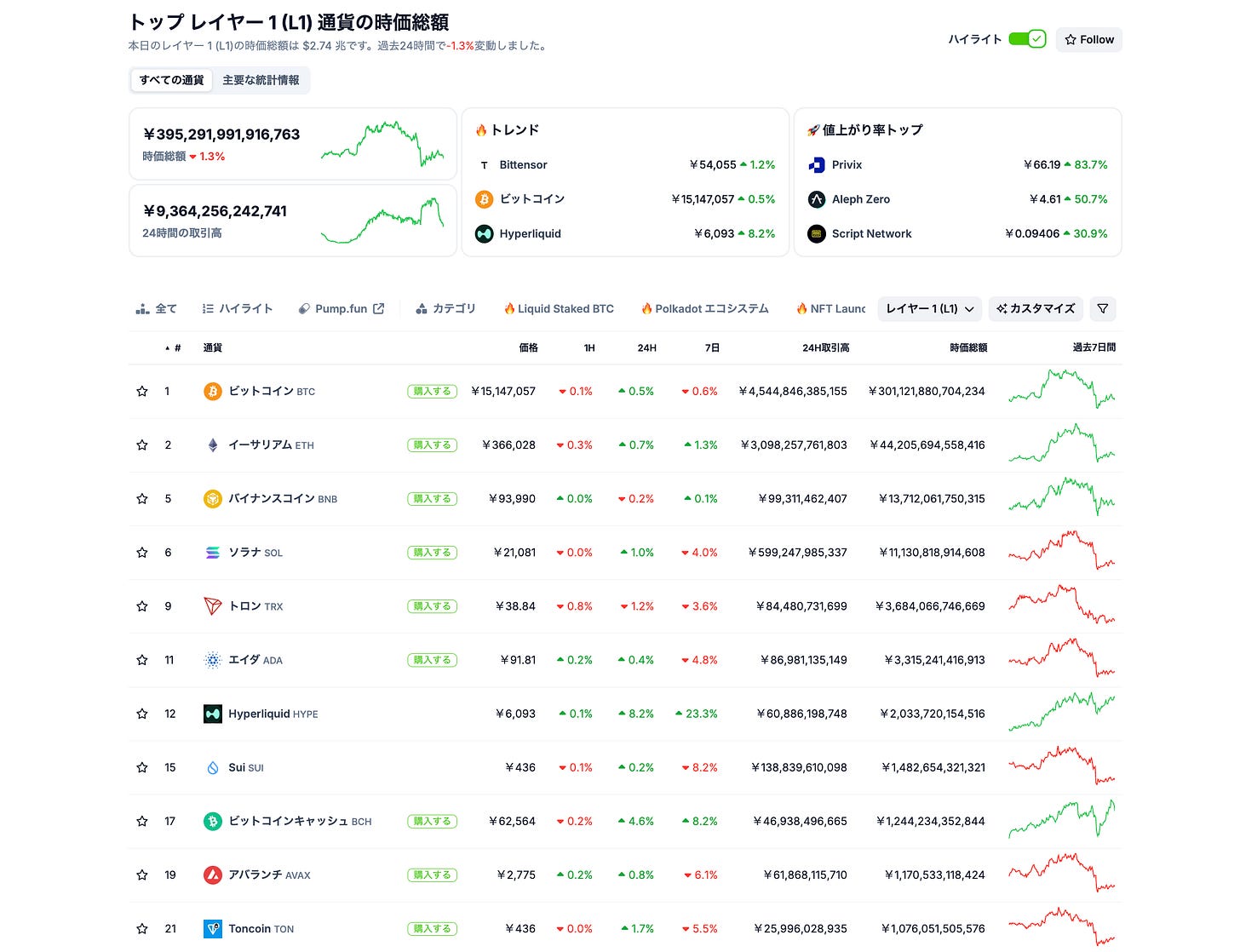Open the filter funnel icon
Image resolution: width=1240 pixels, height=952 pixels.
1103,308
